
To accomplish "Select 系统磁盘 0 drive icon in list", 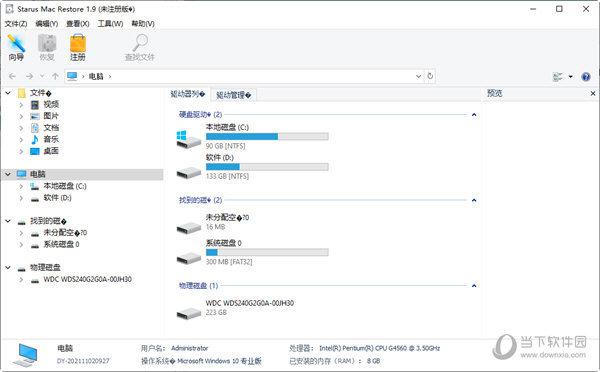I will point(188,258).
